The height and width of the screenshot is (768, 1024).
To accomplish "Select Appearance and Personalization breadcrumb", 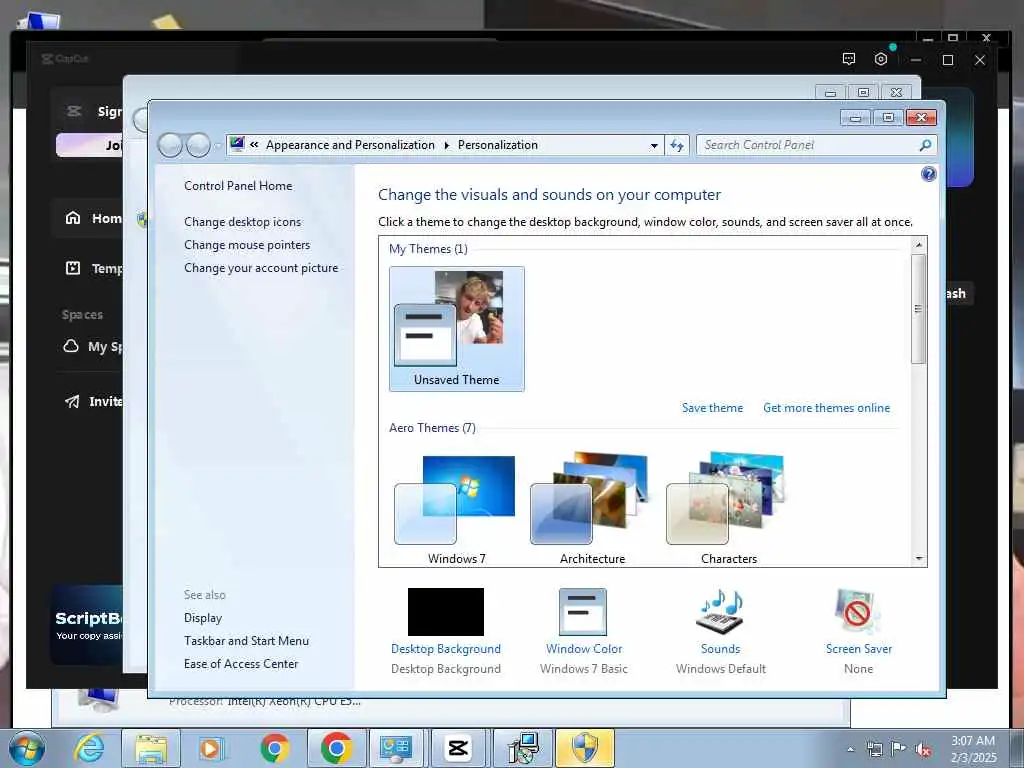I will click(x=350, y=145).
